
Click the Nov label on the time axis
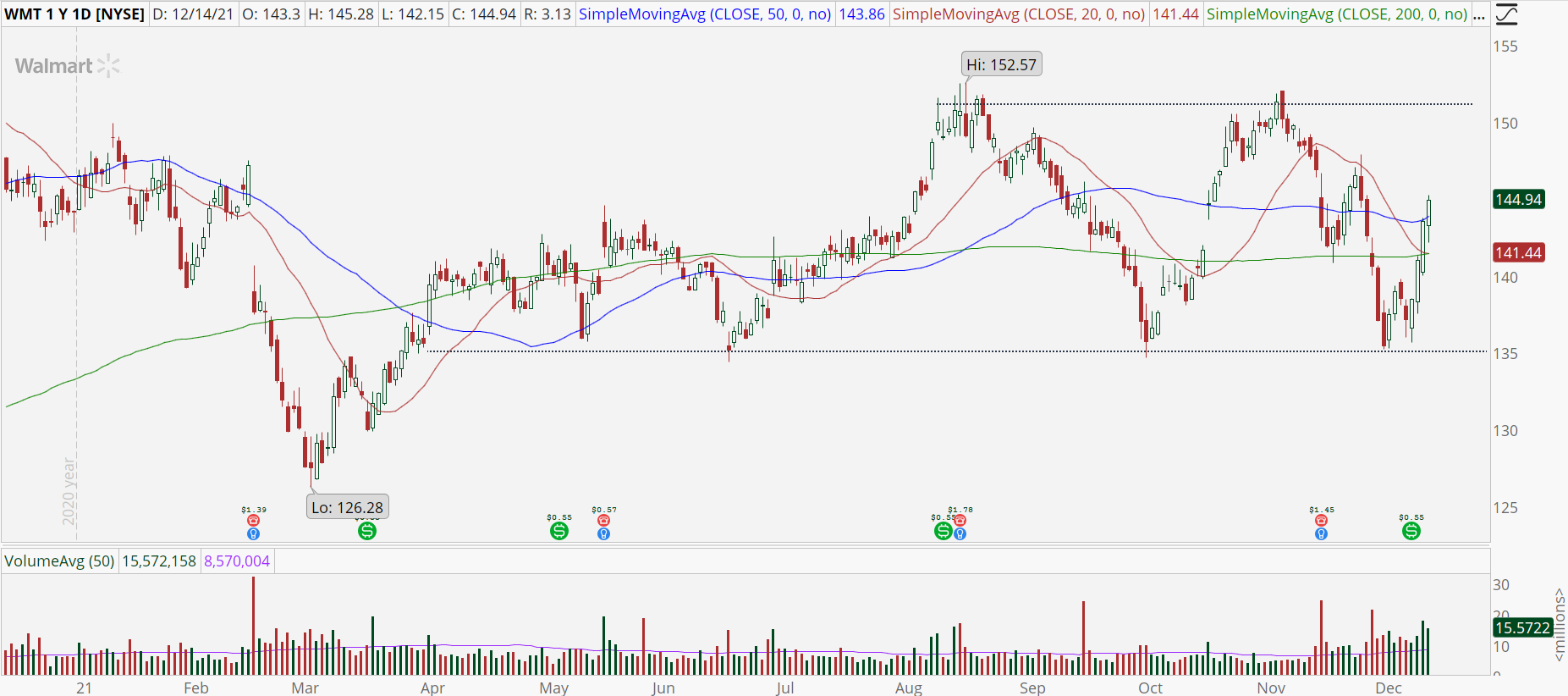(x=1271, y=688)
